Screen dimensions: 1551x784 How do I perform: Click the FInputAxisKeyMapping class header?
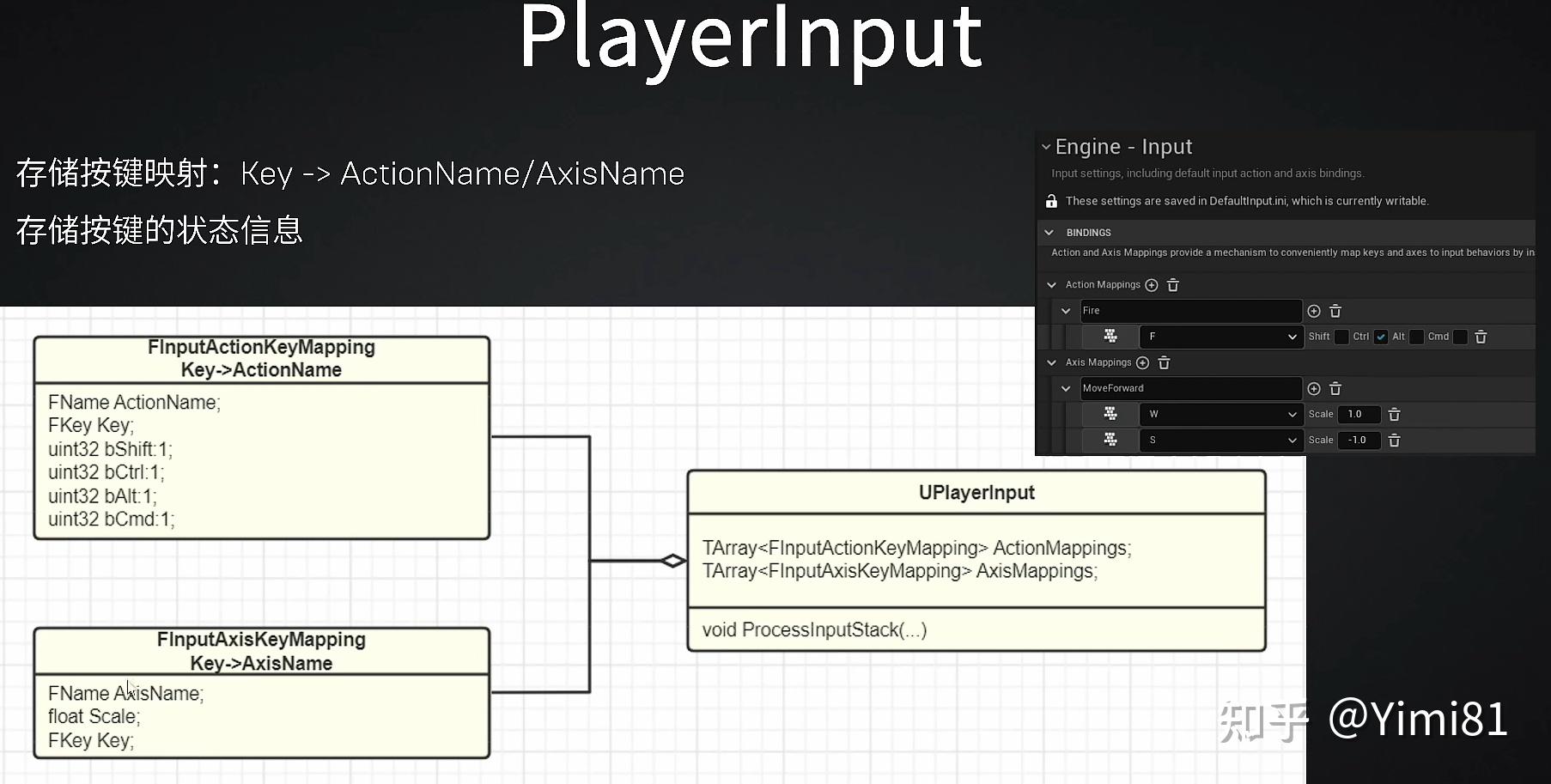click(261, 651)
